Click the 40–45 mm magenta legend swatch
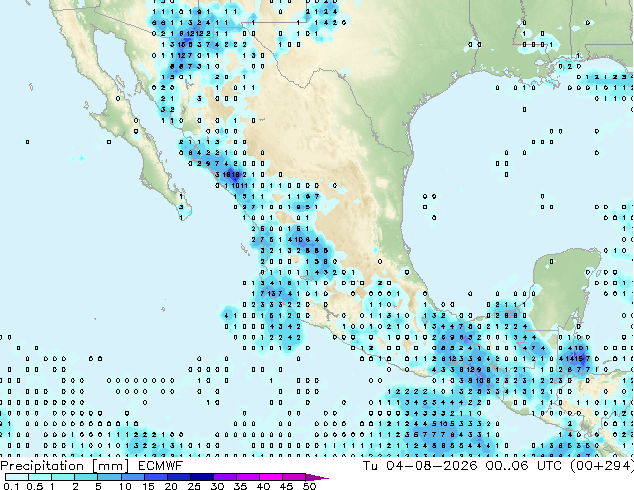Viewport: 634px width, 490px height. coord(271,477)
